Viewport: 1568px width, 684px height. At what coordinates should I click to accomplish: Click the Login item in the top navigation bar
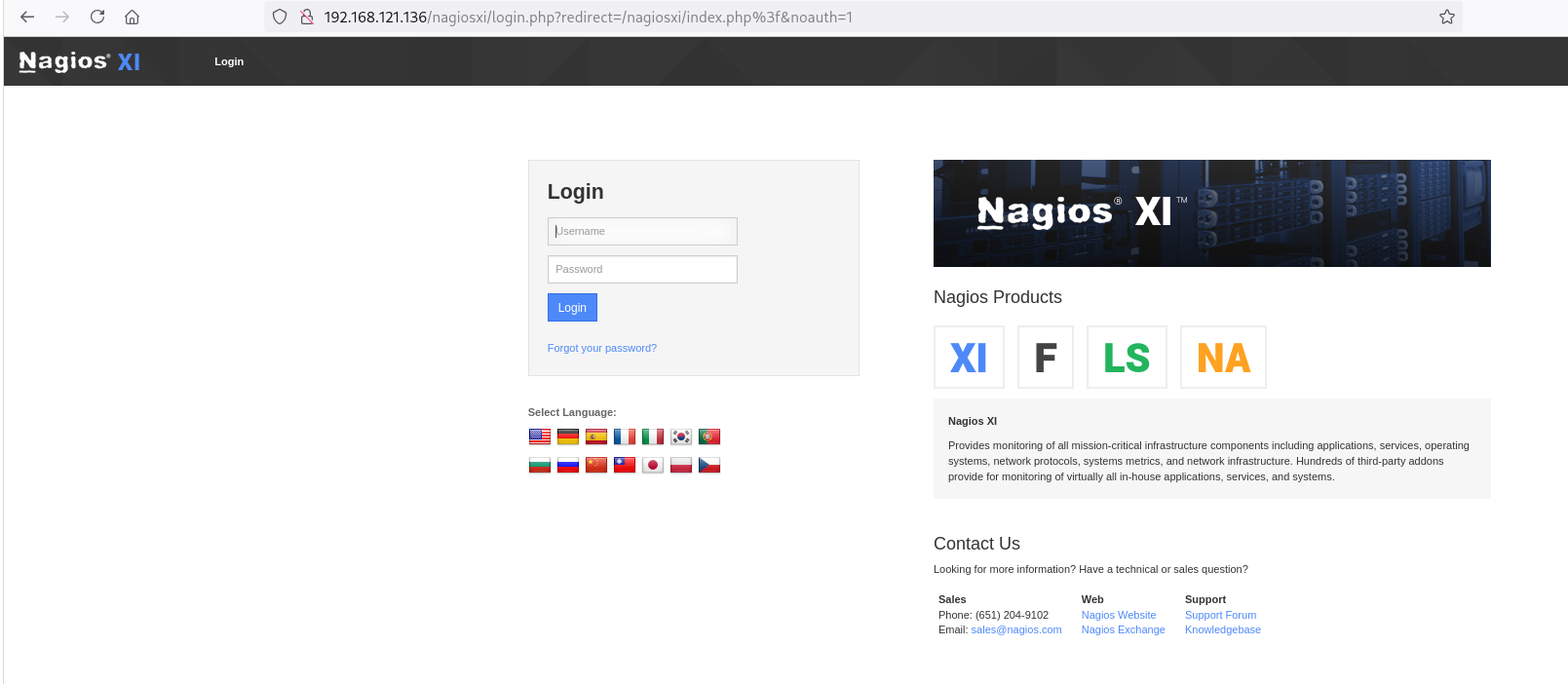pos(229,61)
